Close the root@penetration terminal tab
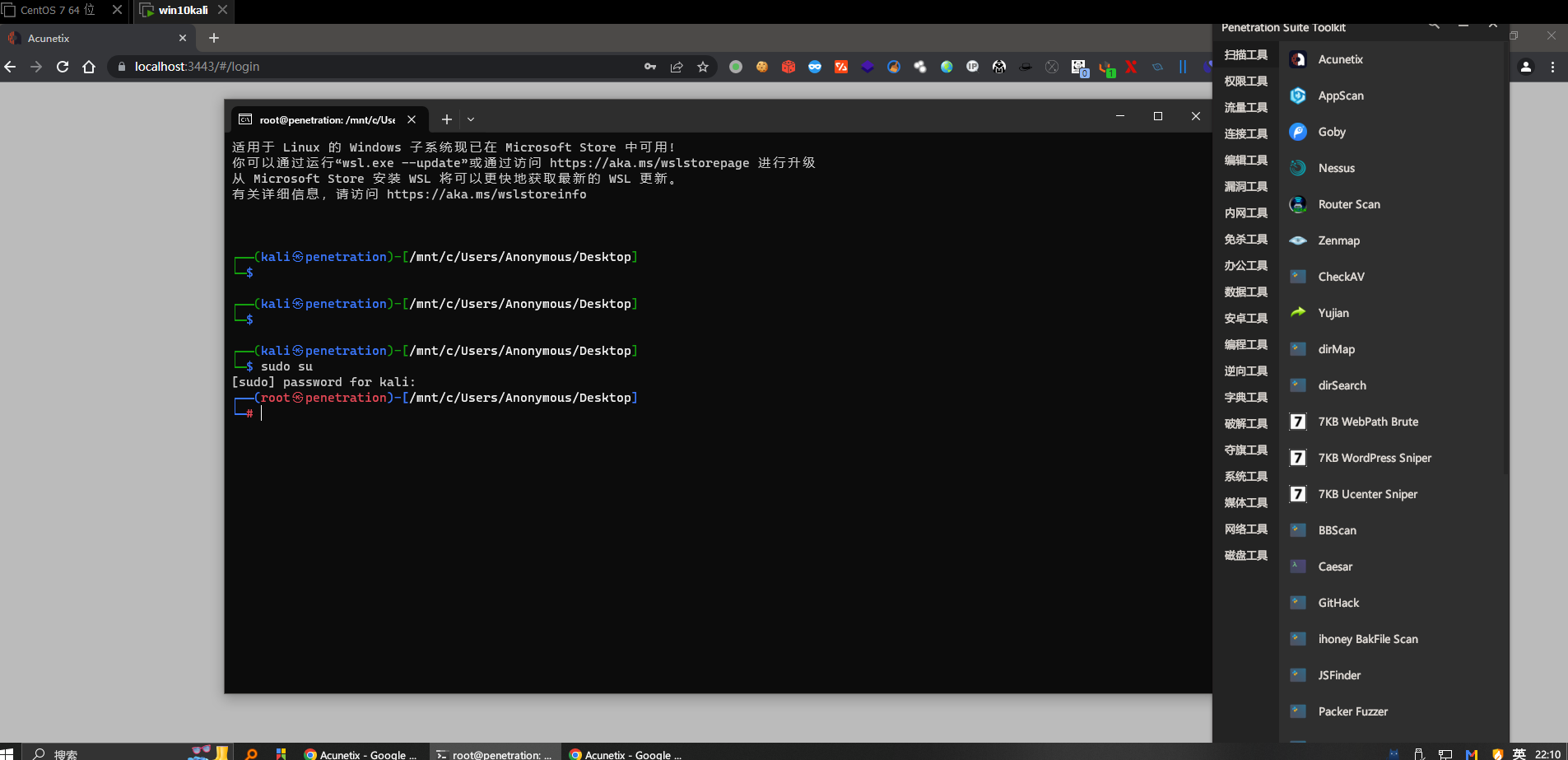The width and height of the screenshot is (1568, 760). tap(412, 119)
